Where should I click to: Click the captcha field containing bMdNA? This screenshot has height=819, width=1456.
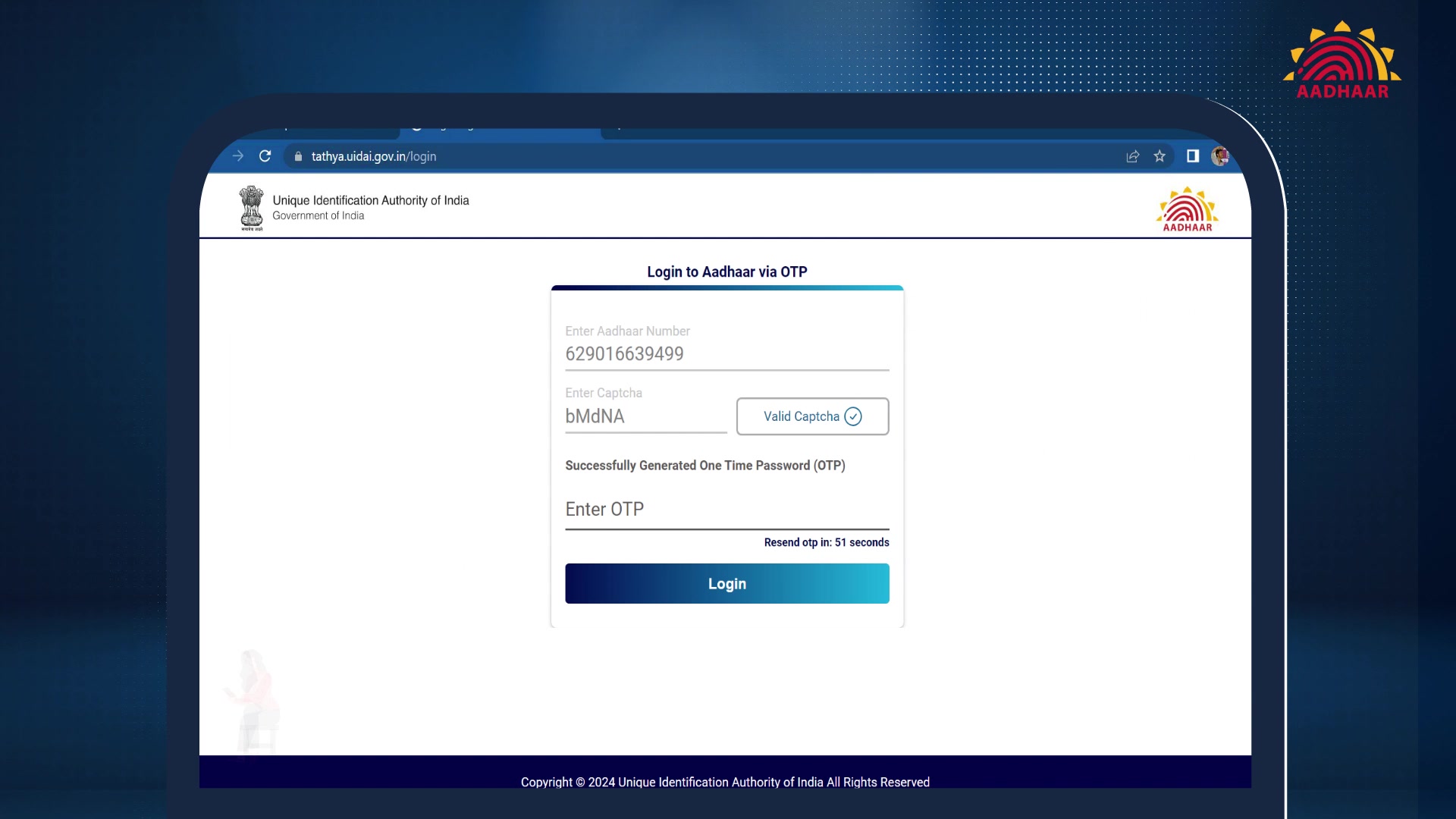(x=645, y=417)
